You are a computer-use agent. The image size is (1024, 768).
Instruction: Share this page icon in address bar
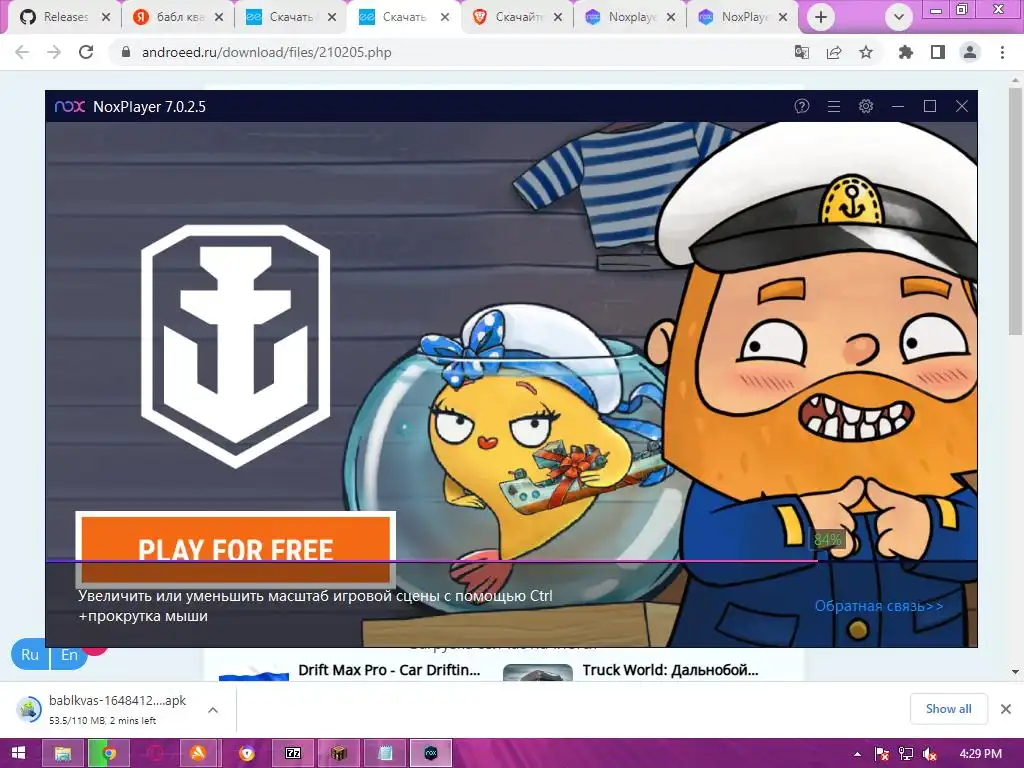(x=833, y=52)
